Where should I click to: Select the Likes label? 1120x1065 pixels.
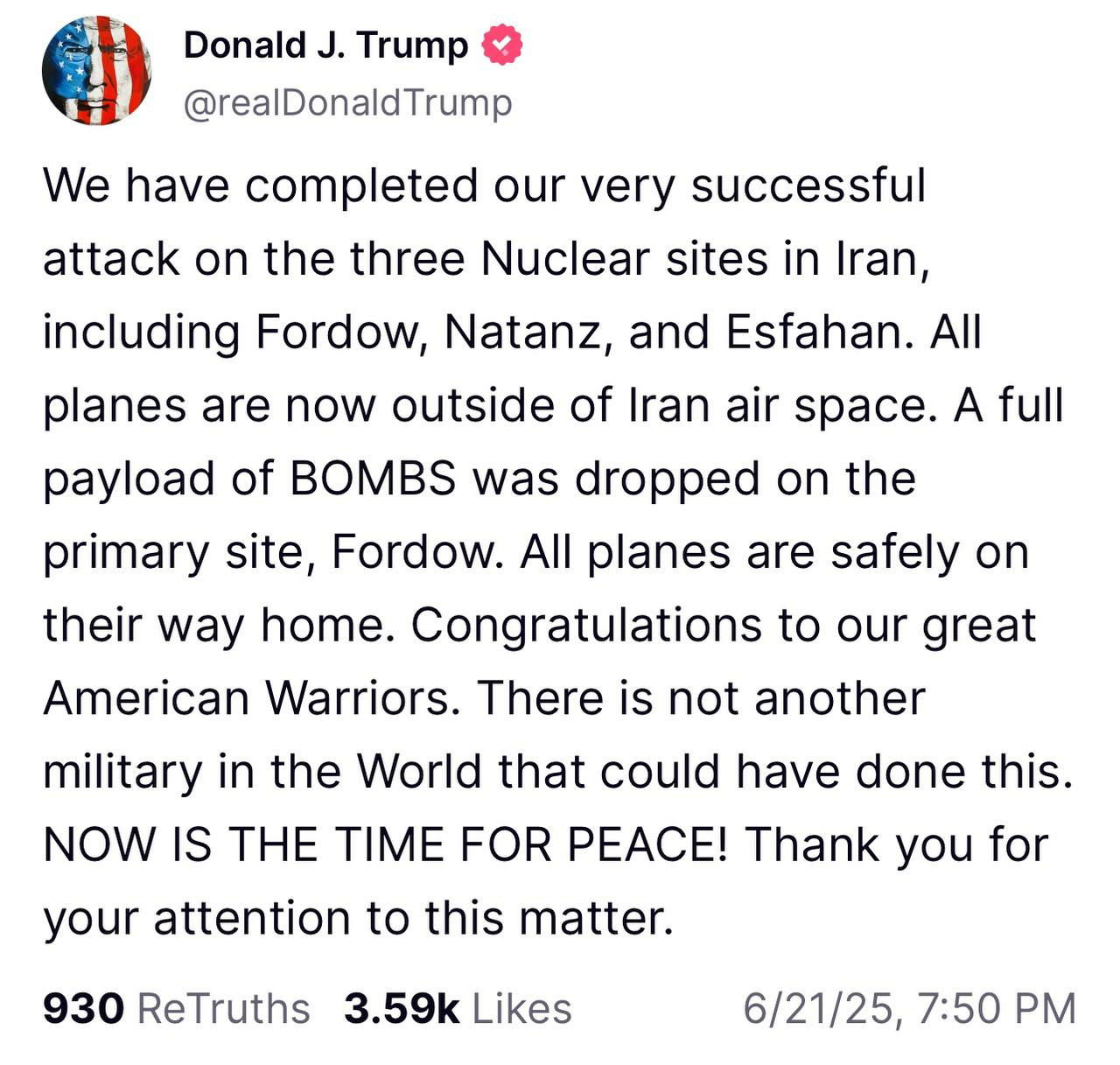521,1008
